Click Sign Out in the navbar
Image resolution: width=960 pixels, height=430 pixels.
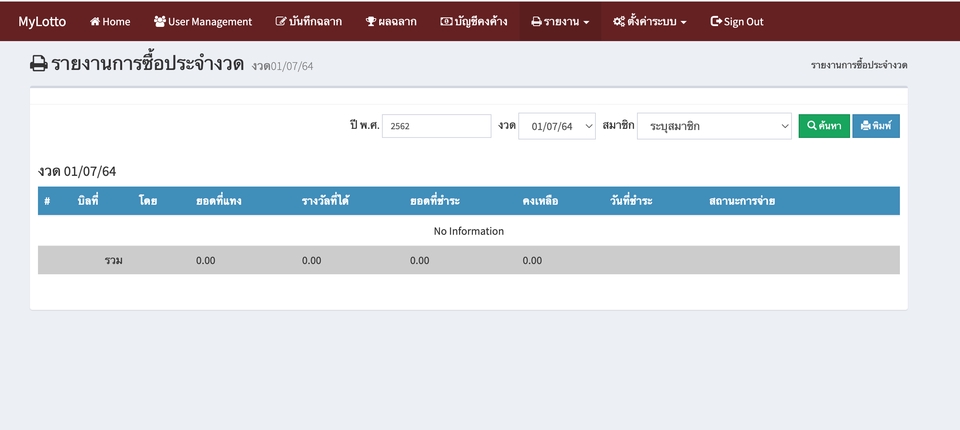[x=737, y=21]
